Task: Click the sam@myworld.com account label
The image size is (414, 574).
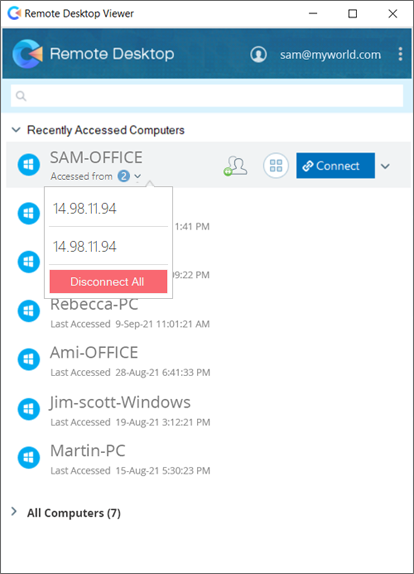Action: [330, 55]
